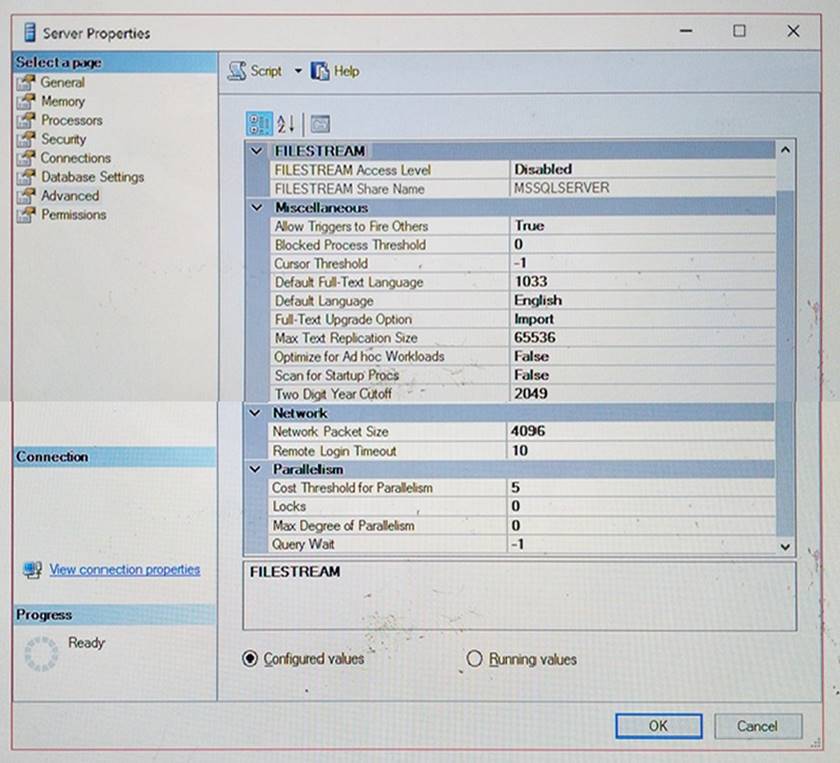Select the Default Full-Text Language row
The width and height of the screenshot is (840, 763).
coord(522,282)
